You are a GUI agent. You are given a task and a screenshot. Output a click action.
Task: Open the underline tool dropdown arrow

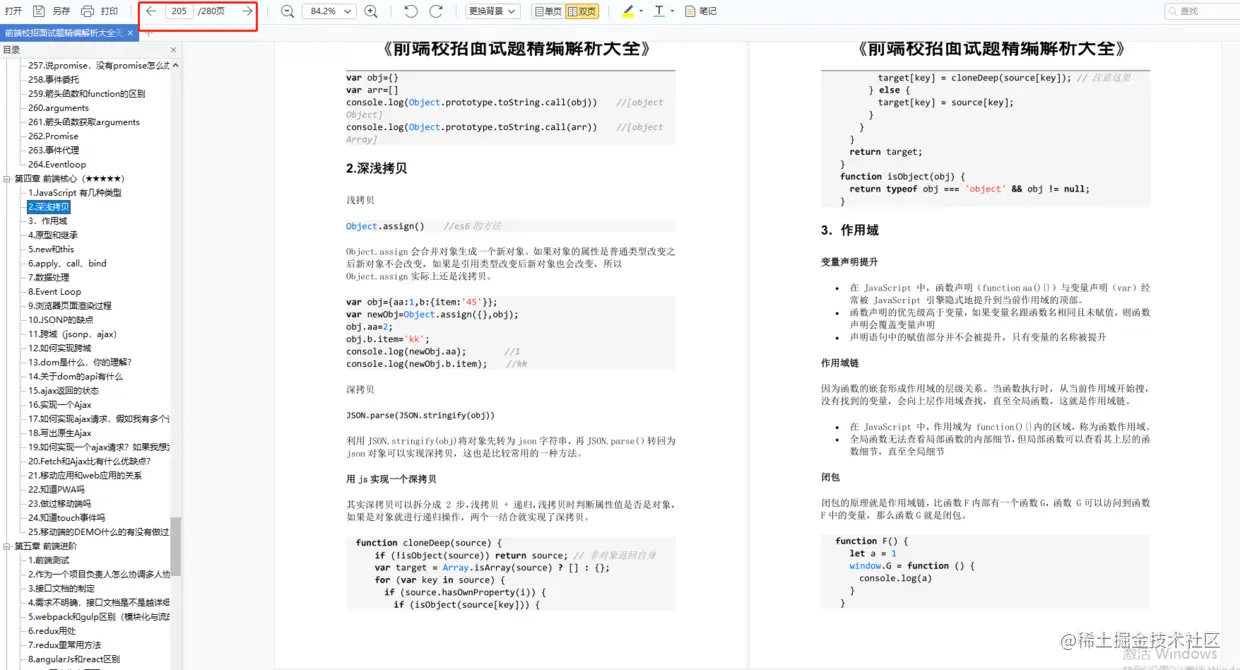[672, 11]
